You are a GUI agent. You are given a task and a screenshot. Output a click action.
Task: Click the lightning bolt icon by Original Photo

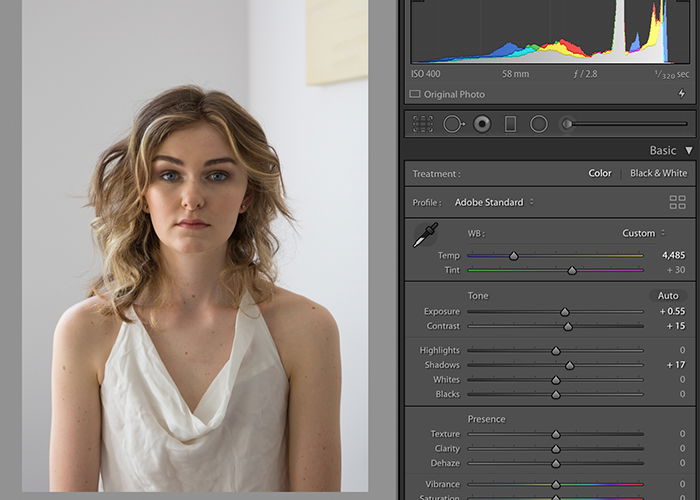click(x=681, y=94)
